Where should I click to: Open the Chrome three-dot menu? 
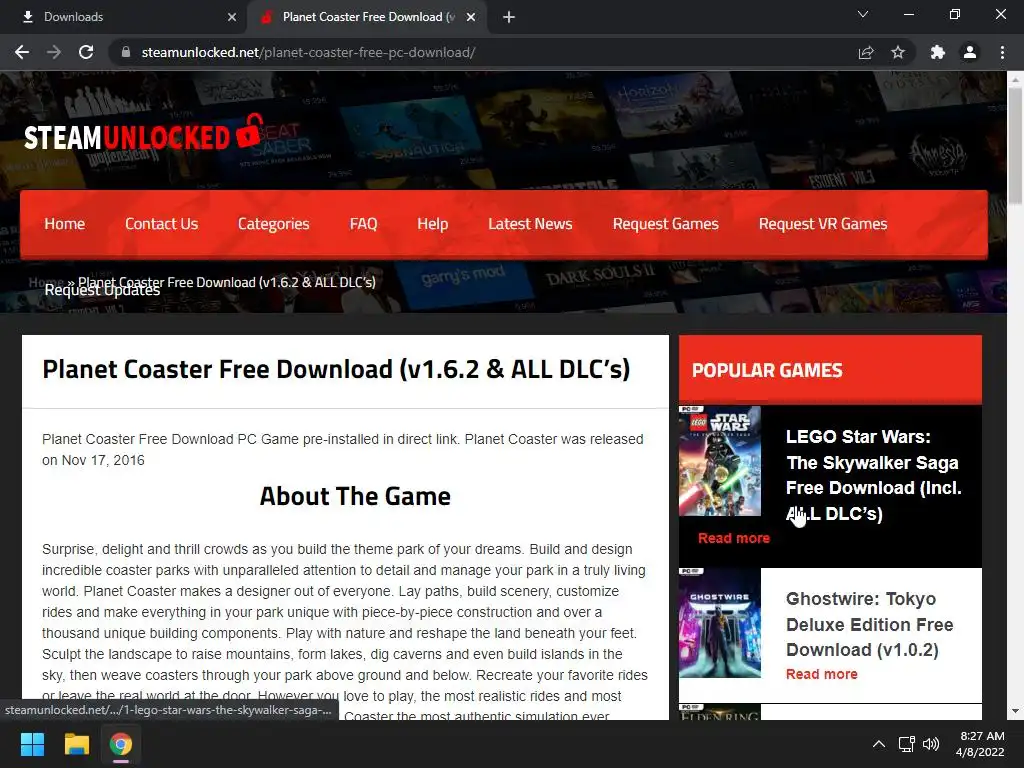(x=1002, y=52)
